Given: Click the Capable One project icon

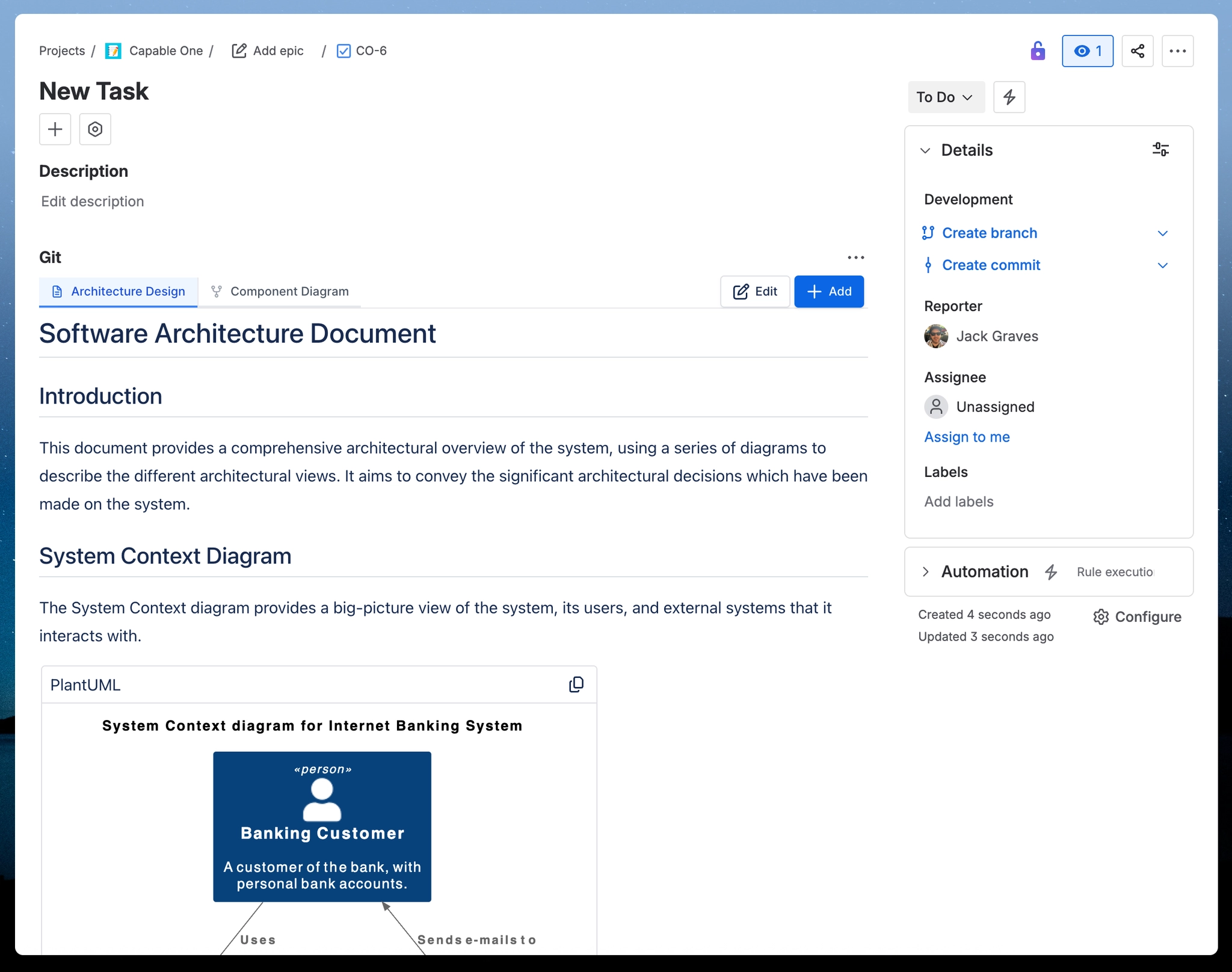Looking at the screenshot, I should 113,51.
